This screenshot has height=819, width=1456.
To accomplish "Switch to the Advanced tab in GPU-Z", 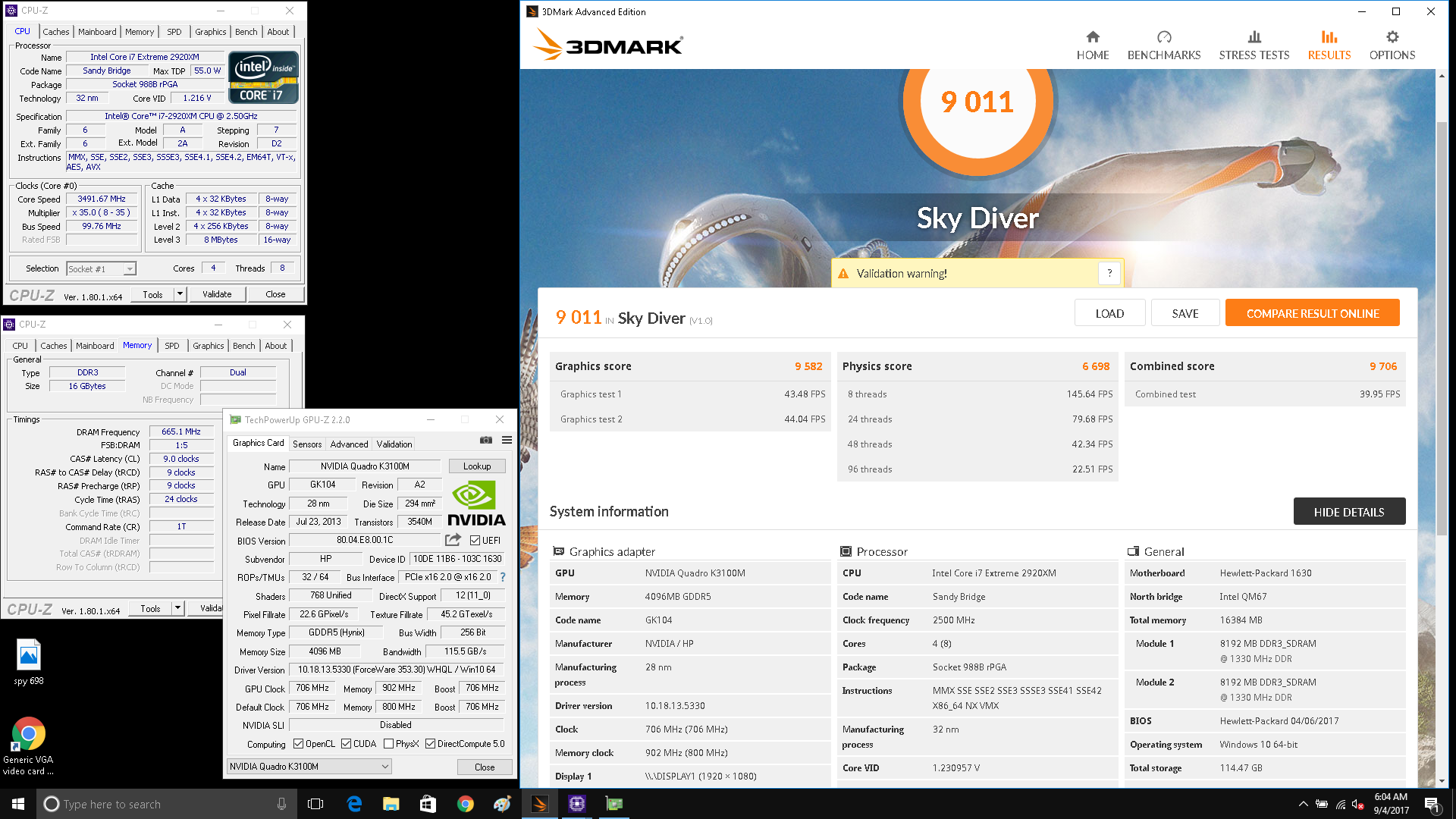I will [x=349, y=444].
